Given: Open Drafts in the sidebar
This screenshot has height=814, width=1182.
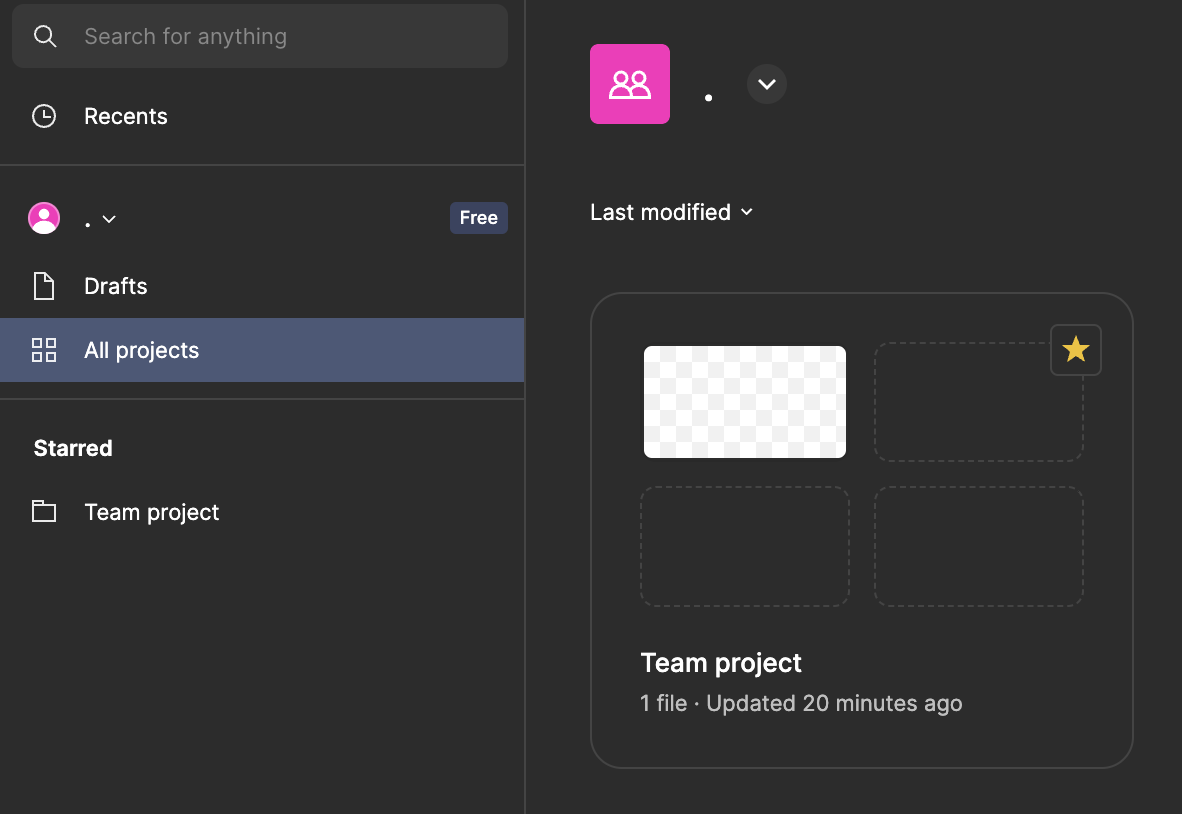Looking at the screenshot, I should tap(262, 286).
